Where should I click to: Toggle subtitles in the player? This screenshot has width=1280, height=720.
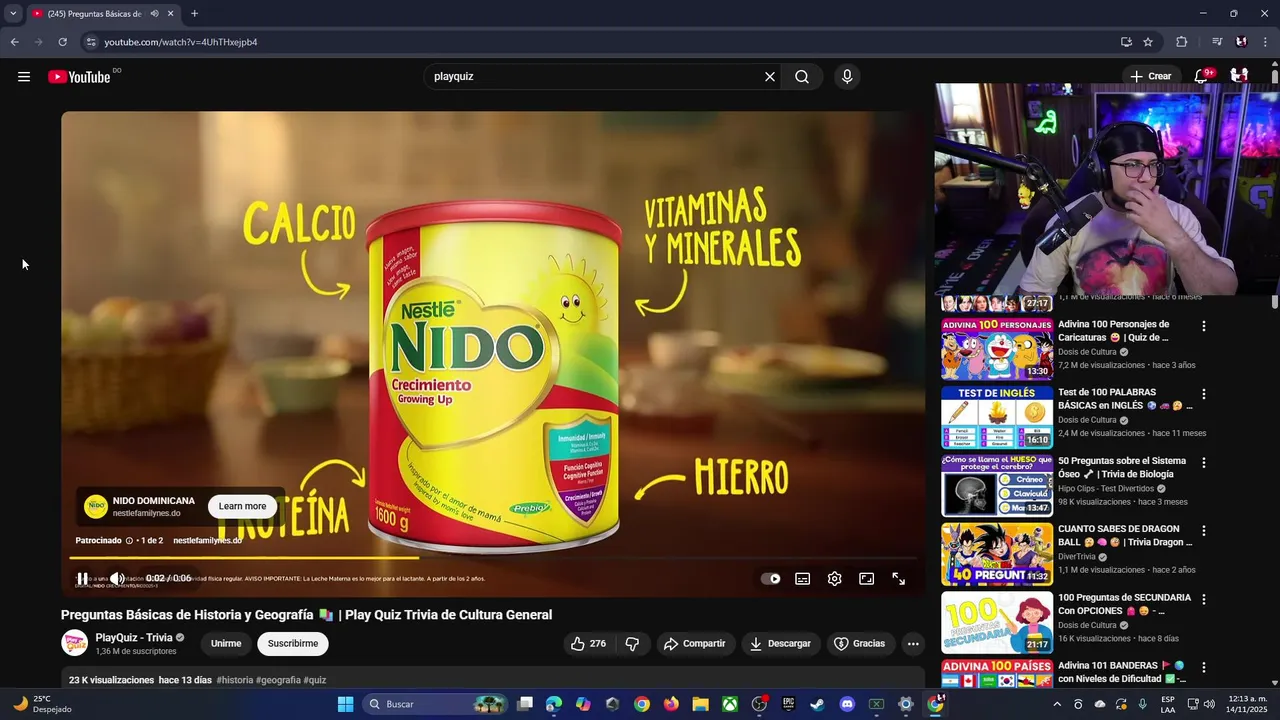click(803, 578)
